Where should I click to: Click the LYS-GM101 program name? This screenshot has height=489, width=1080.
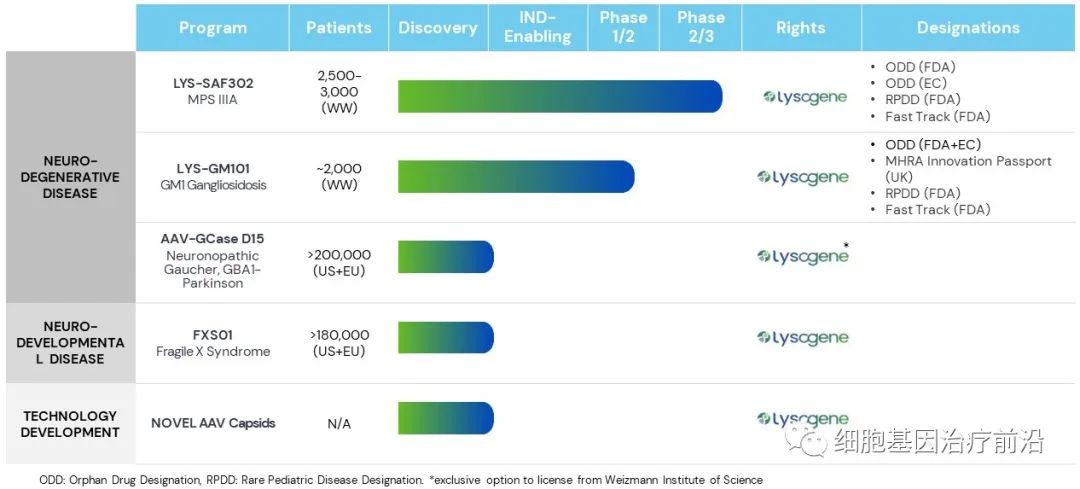click(x=213, y=169)
